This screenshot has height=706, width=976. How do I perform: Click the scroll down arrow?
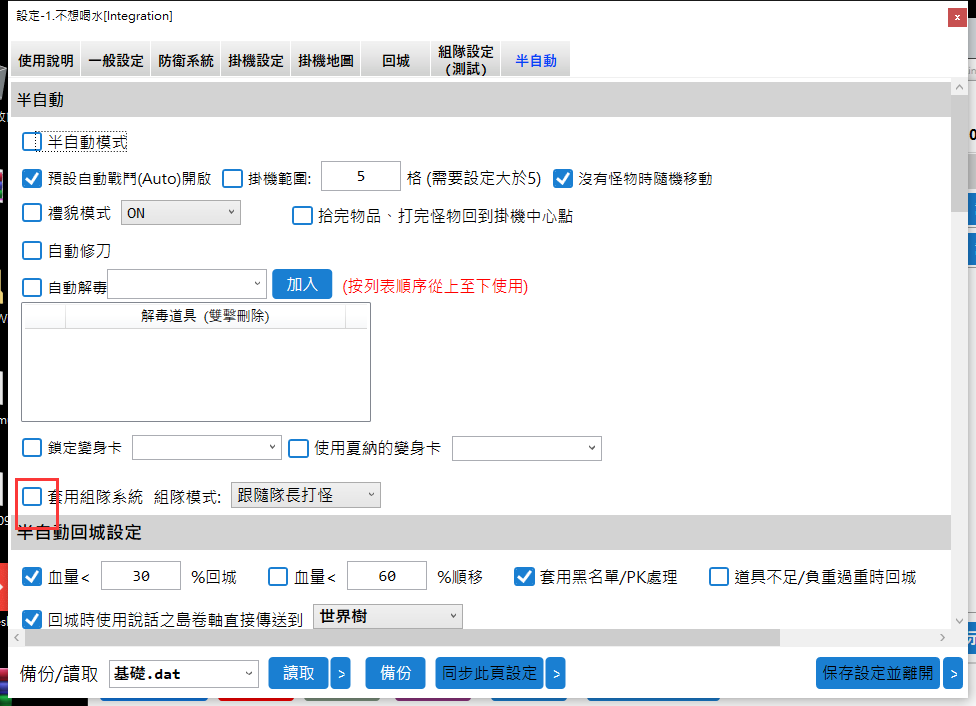pyautogui.click(x=959, y=621)
